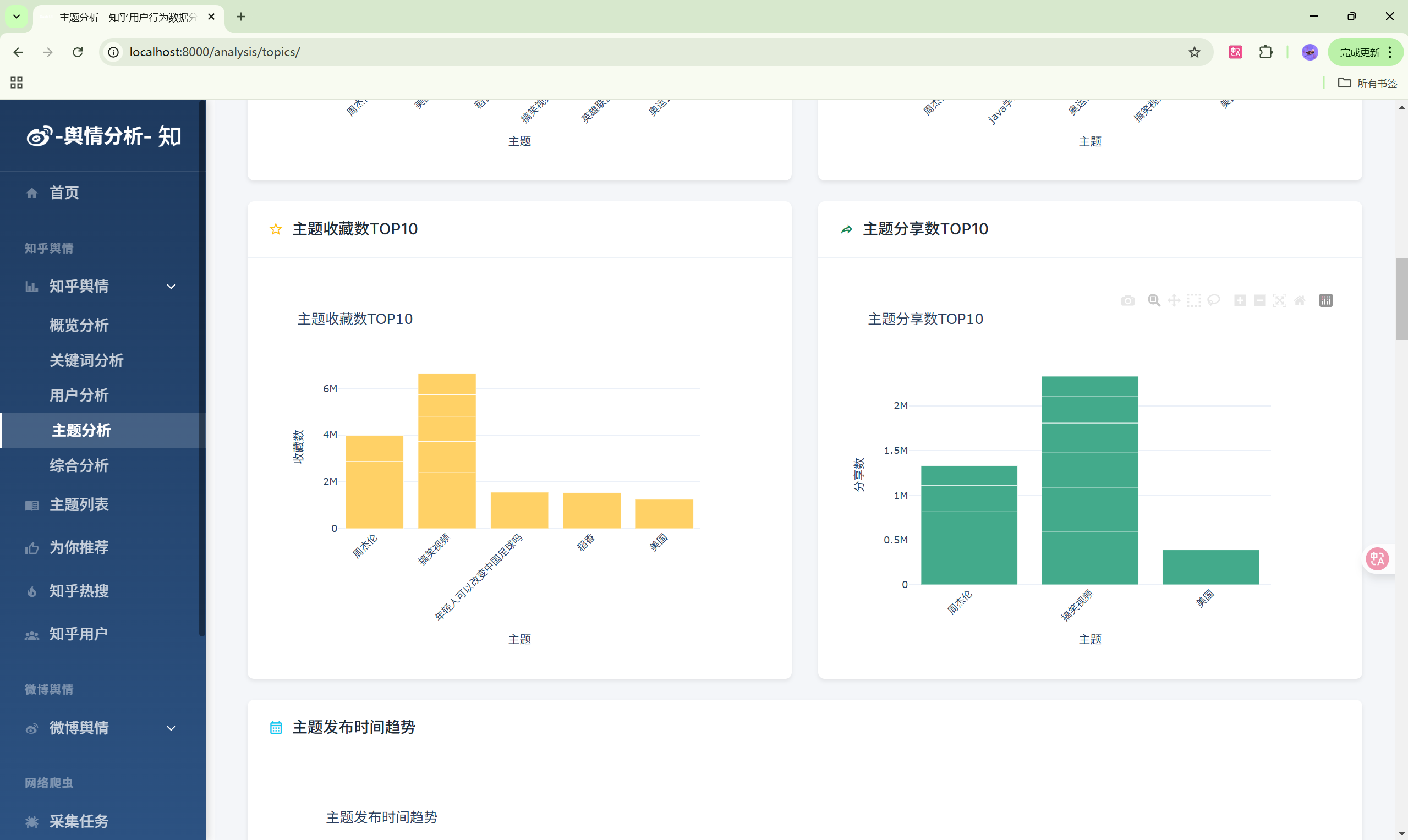Viewport: 1408px width, 840px height.
Task: Click the chart zoom-out minus icon
Action: pos(1259,300)
